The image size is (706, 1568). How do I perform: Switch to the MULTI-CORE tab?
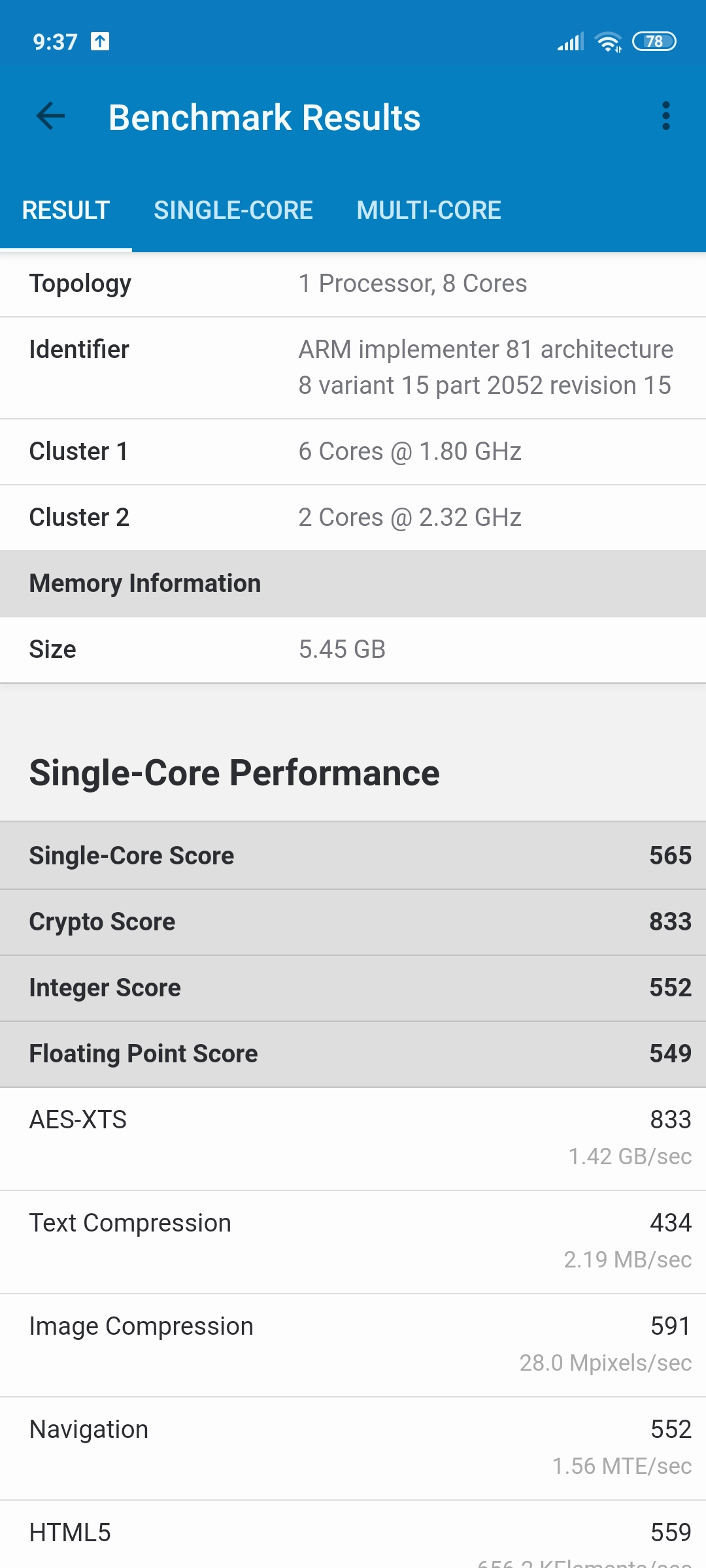(429, 210)
